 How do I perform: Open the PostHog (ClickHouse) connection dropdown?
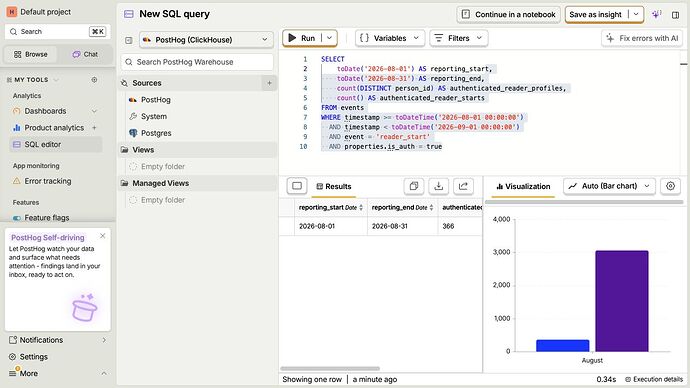[x=206, y=40]
